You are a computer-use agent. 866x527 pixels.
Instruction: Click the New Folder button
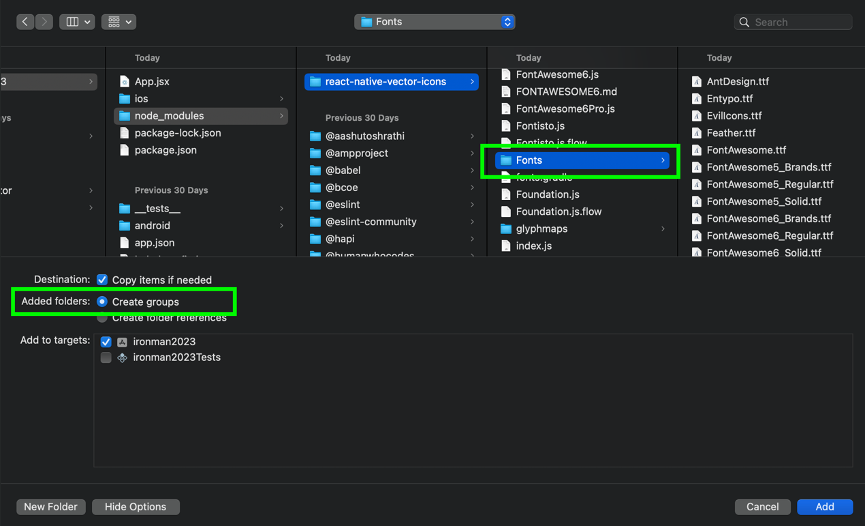point(51,507)
